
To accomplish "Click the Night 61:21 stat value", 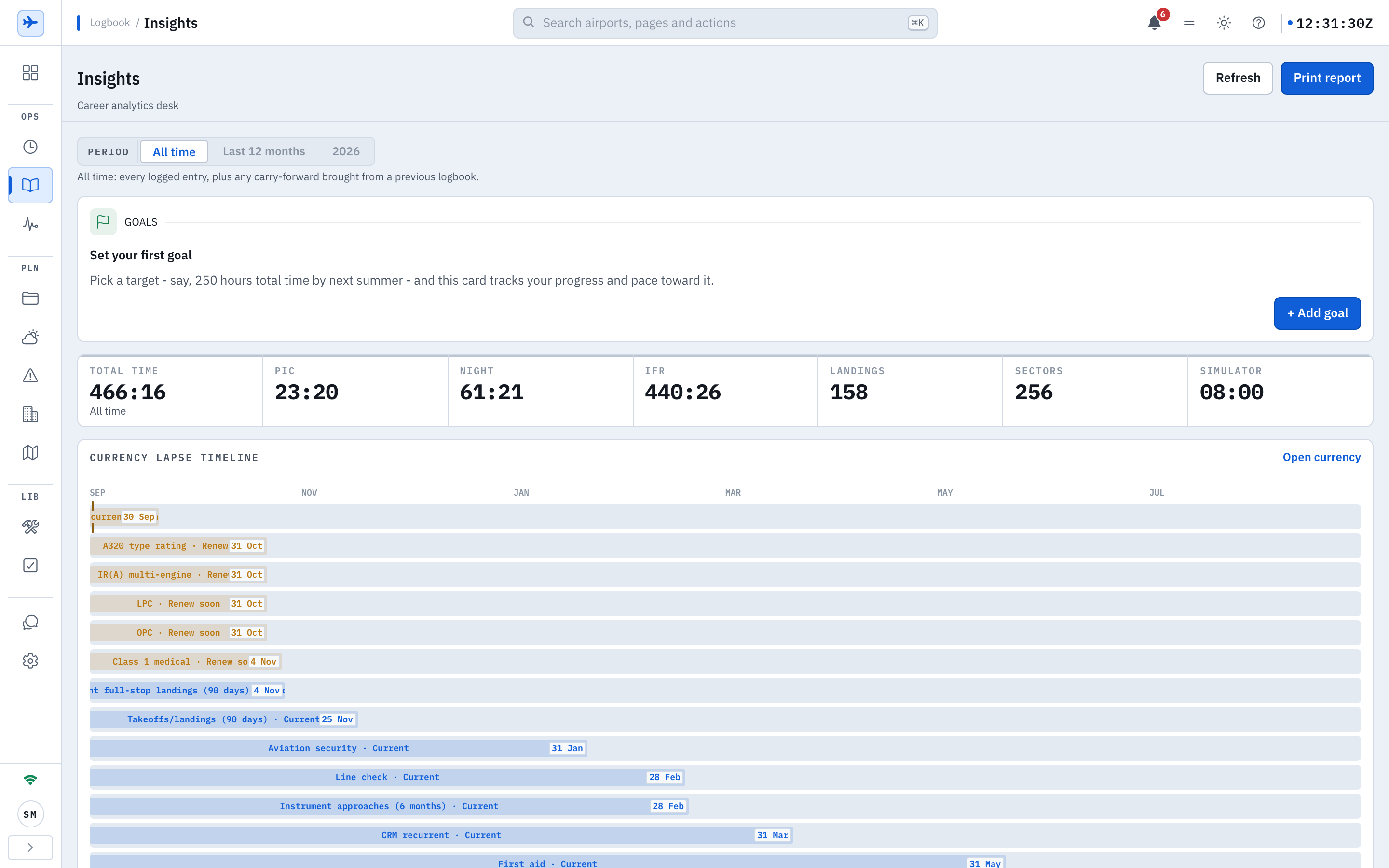I will 491,392.
